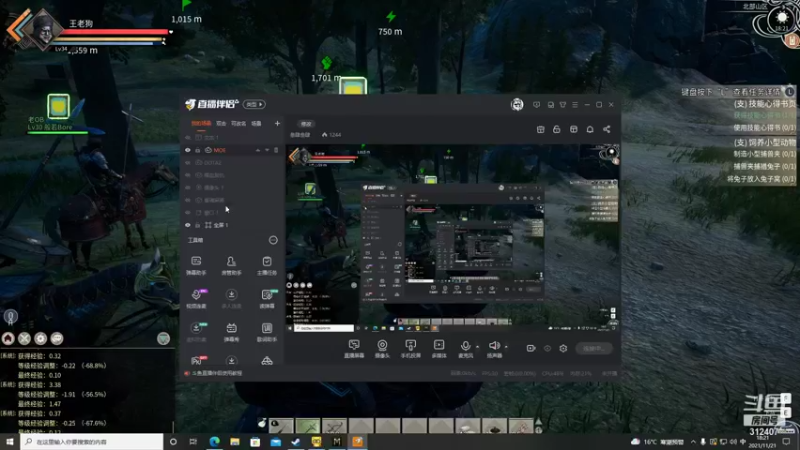Image resolution: width=800 pixels, height=450 pixels.
Task: Click the 麦克风 microphone icon
Action: 465,346
